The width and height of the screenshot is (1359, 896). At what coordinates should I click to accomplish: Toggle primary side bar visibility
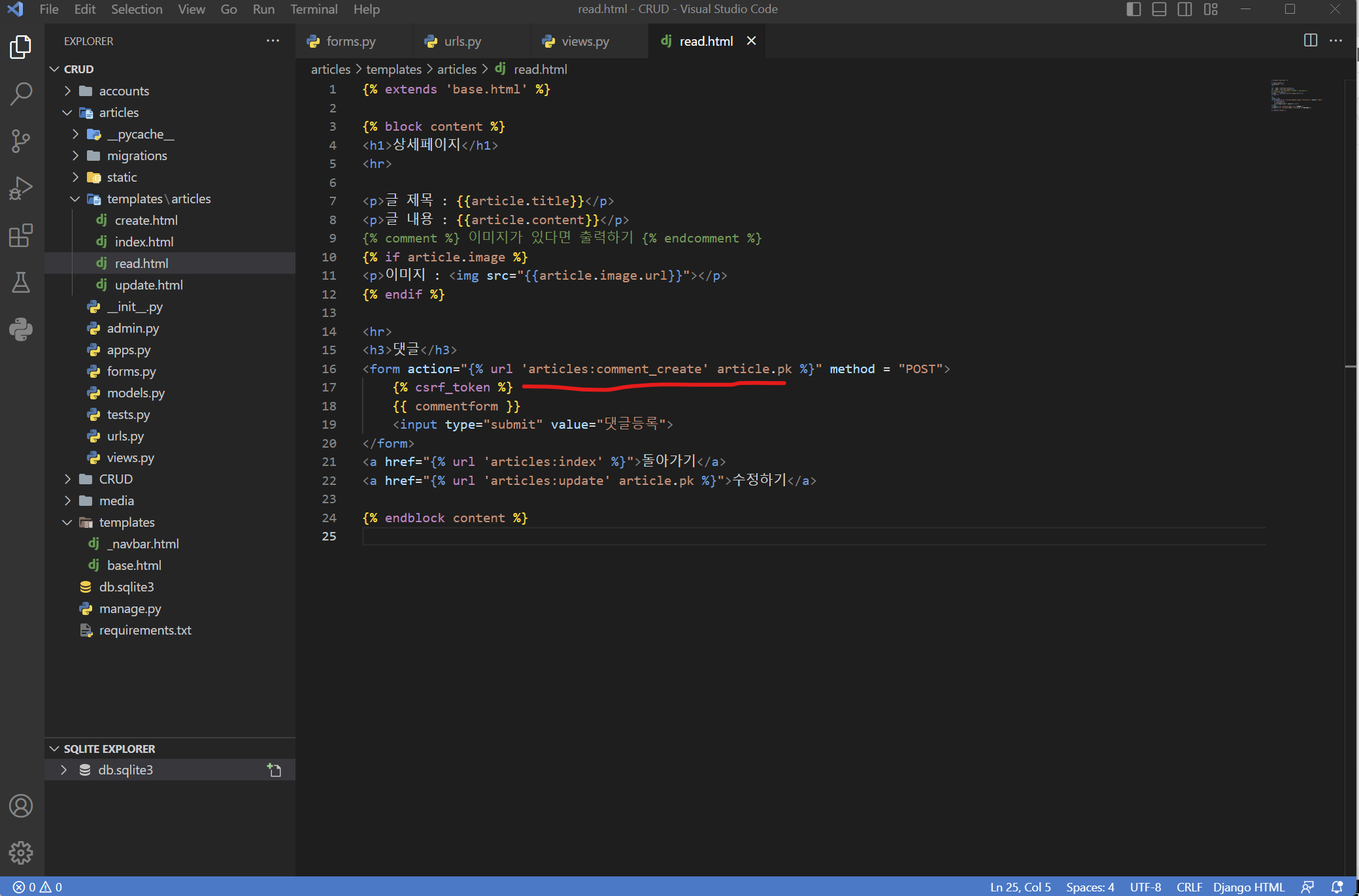click(1134, 9)
